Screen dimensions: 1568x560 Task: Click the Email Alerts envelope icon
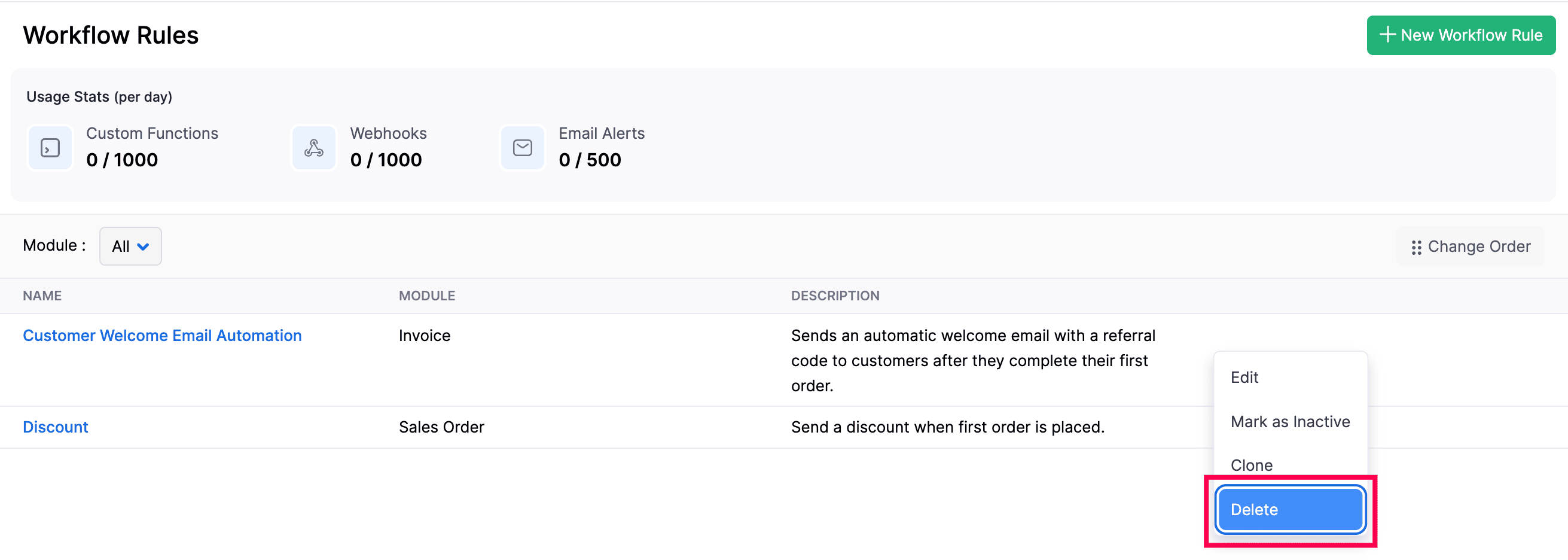click(x=522, y=148)
